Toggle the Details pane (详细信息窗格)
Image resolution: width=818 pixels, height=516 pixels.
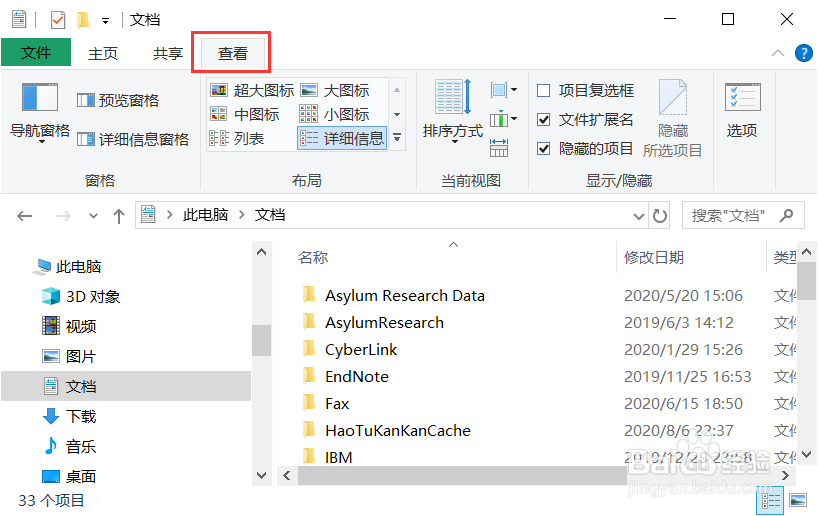click(x=133, y=139)
